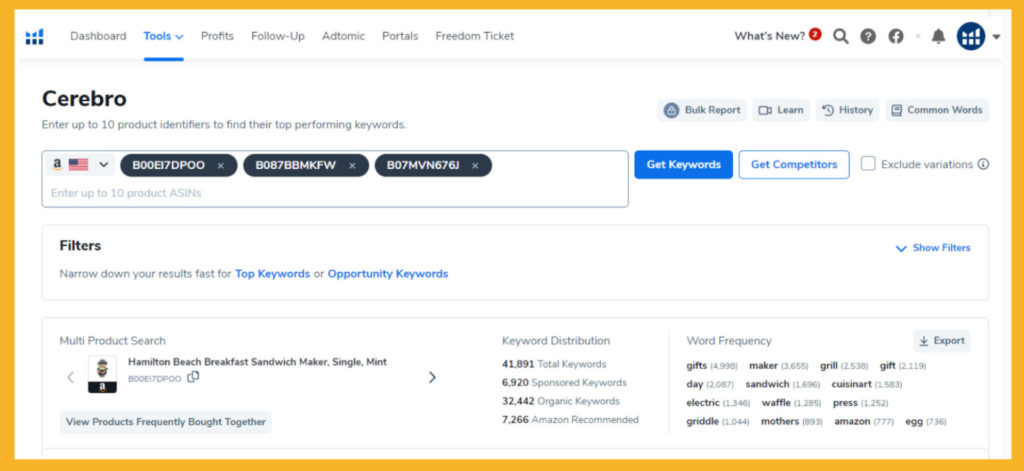Remove the B07MVN676J ASIN tag
This screenshot has width=1024, height=471.
475,165
